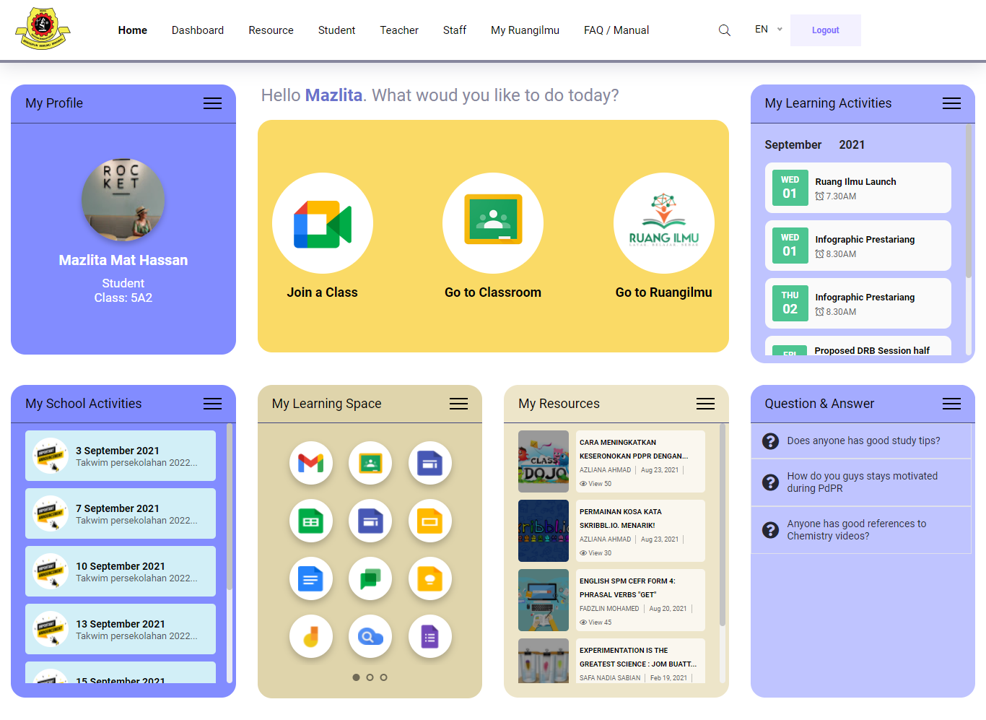Screen dimensions: 986x720
Task: Click Mazlita's profile photo
Action: click(x=123, y=200)
